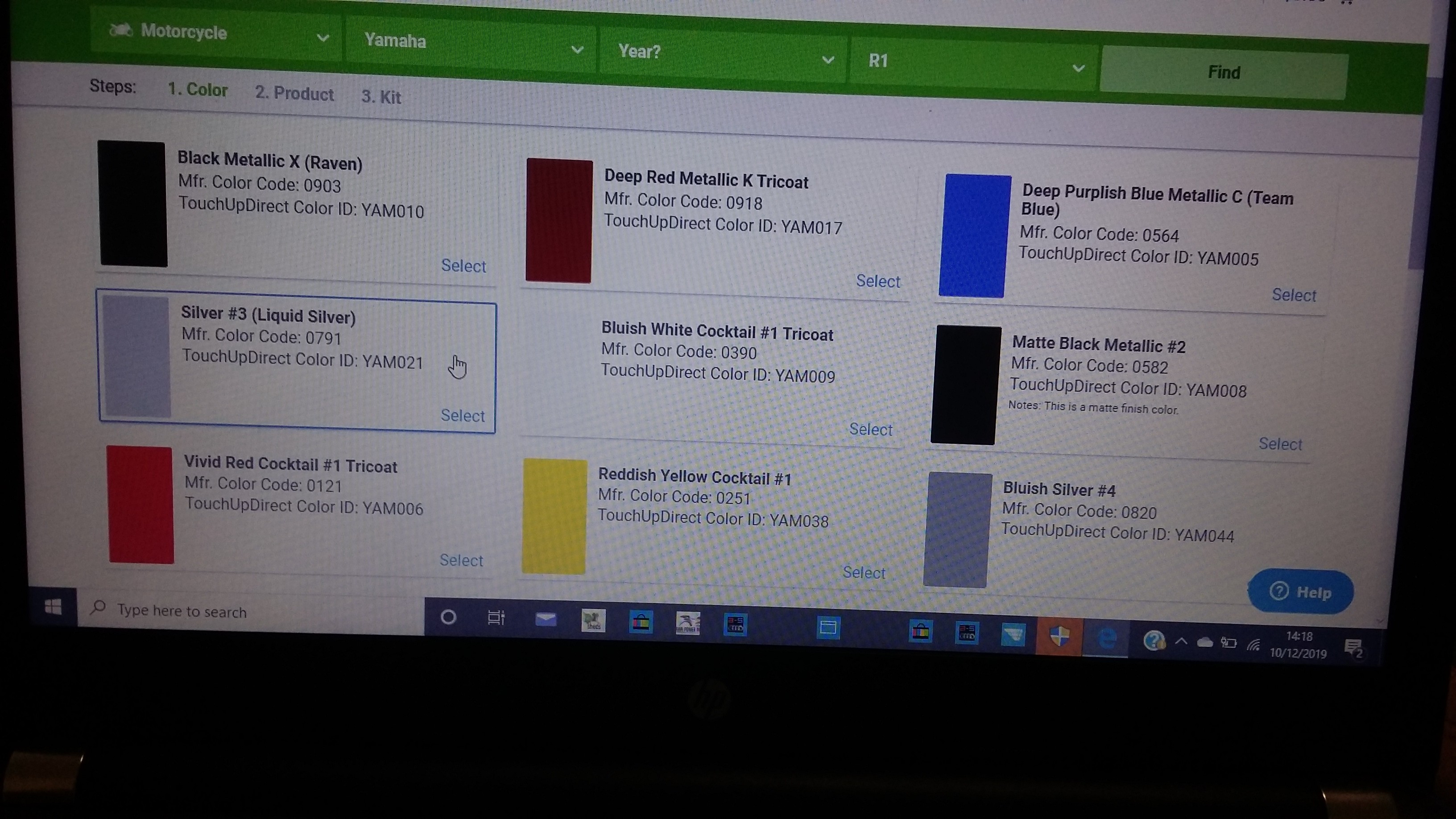
Task: Go to step 3. Kit
Action: click(381, 97)
